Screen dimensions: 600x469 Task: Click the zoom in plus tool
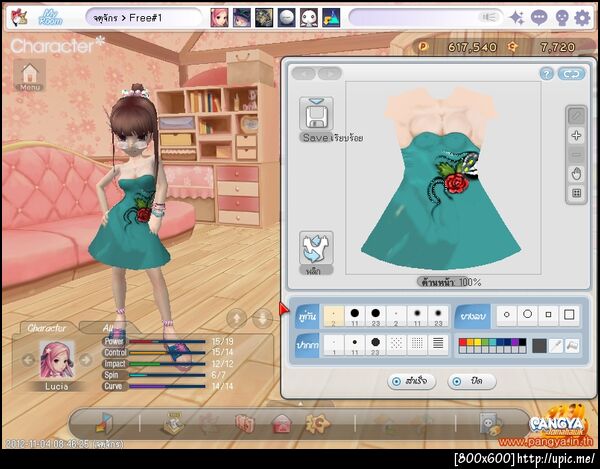click(x=576, y=135)
